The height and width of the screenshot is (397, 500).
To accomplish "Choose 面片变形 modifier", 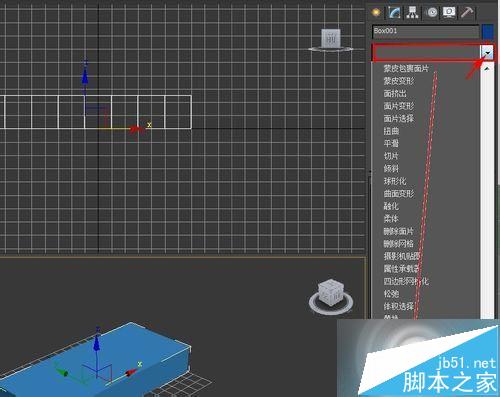I will [x=399, y=106].
